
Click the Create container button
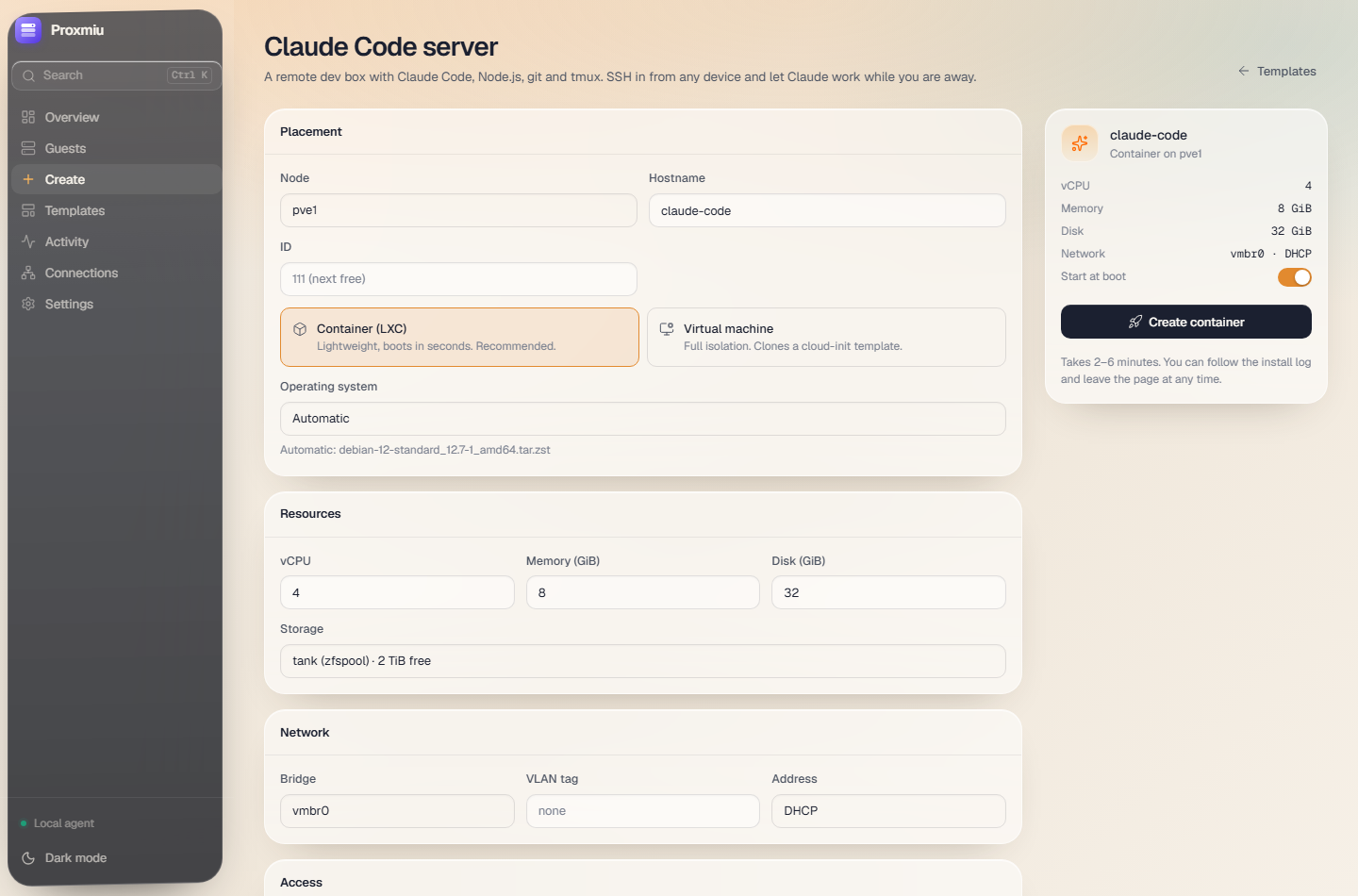pos(1186,322)
